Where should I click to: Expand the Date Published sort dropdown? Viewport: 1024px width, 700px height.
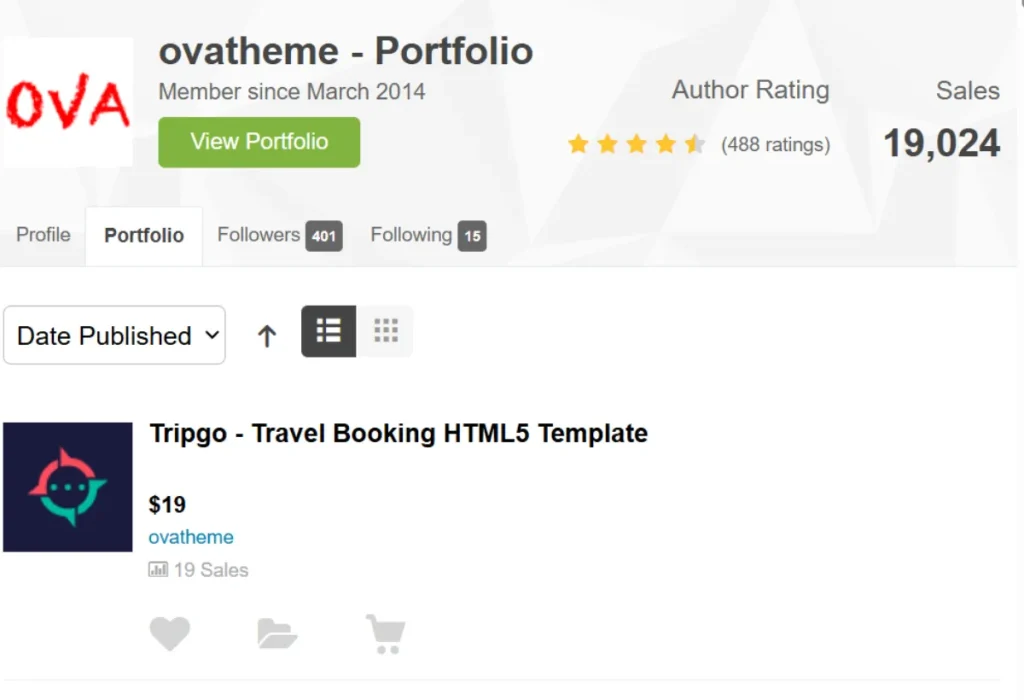coord(114,336)
